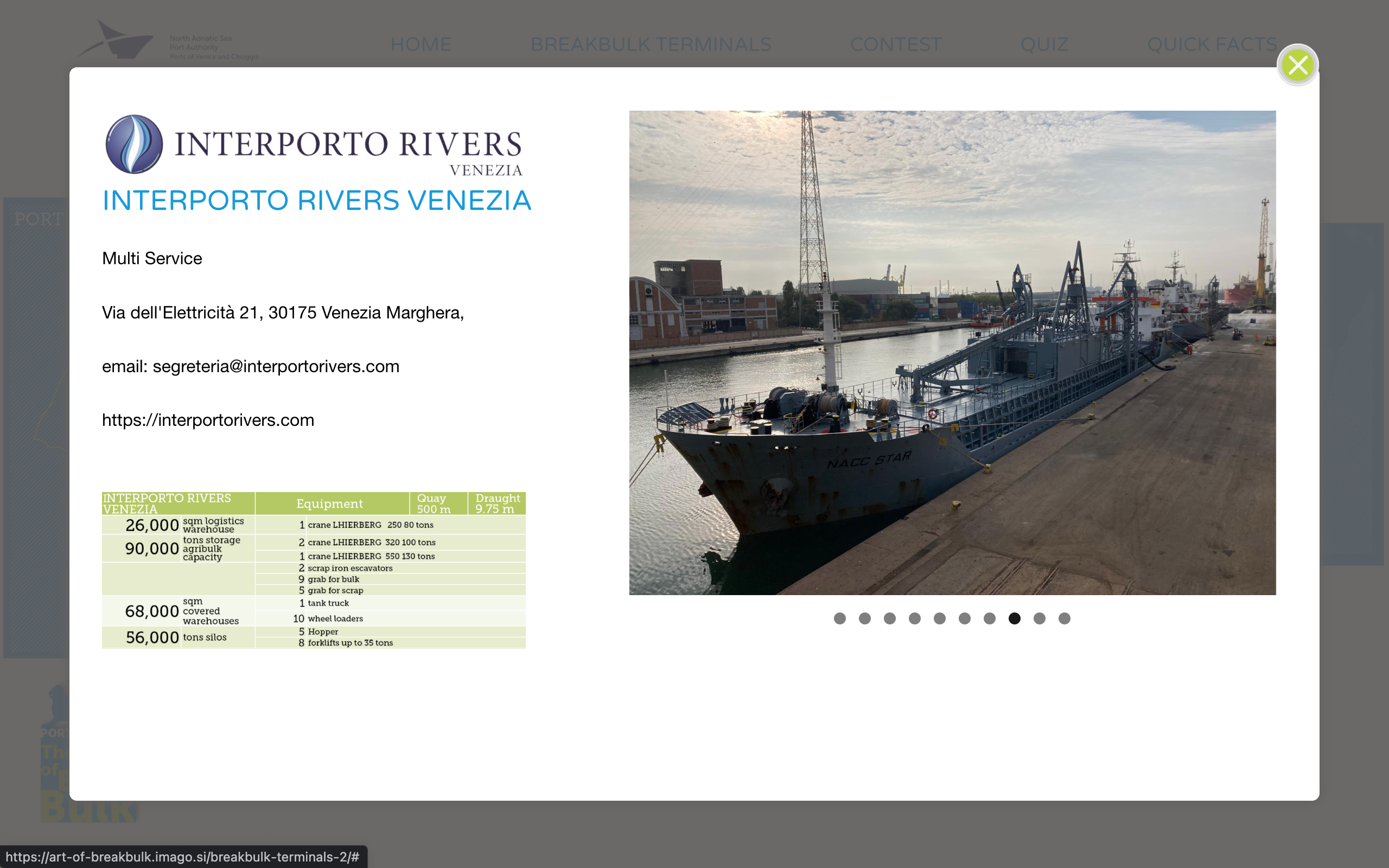Select the active eighth carousel dot

[1014, 618]
